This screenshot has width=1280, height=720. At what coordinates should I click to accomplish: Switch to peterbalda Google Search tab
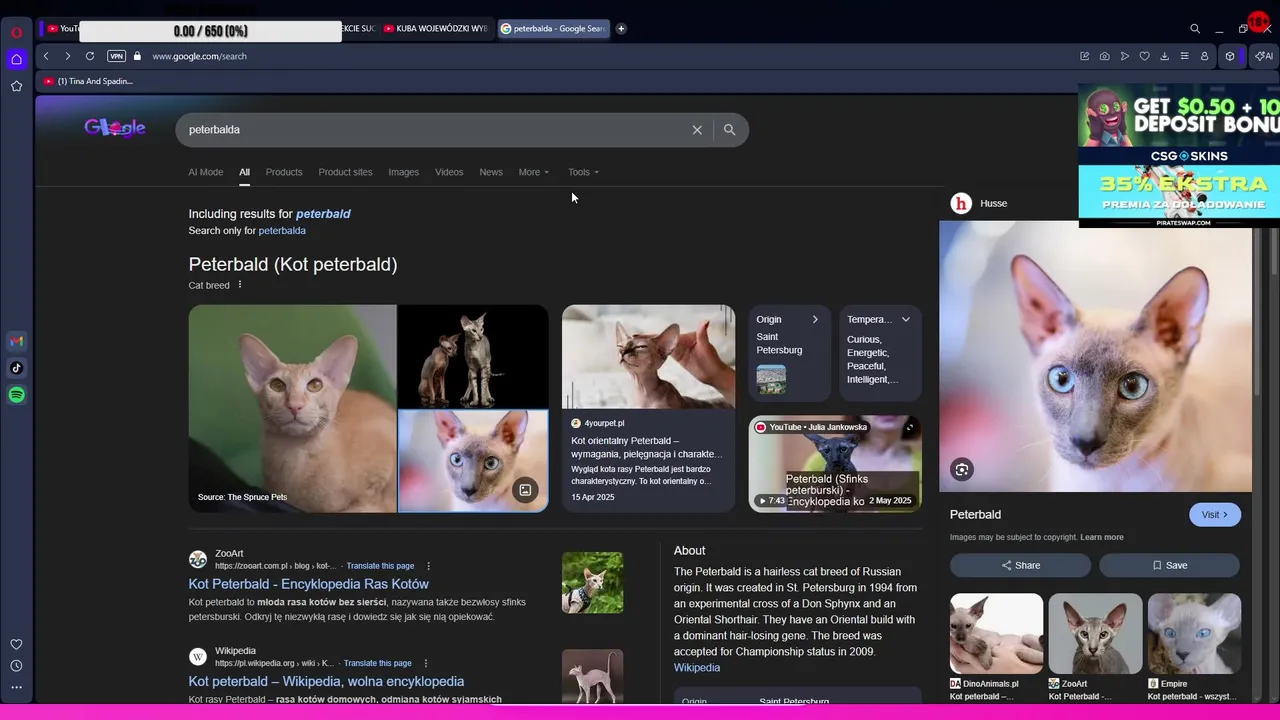[553, 29]
